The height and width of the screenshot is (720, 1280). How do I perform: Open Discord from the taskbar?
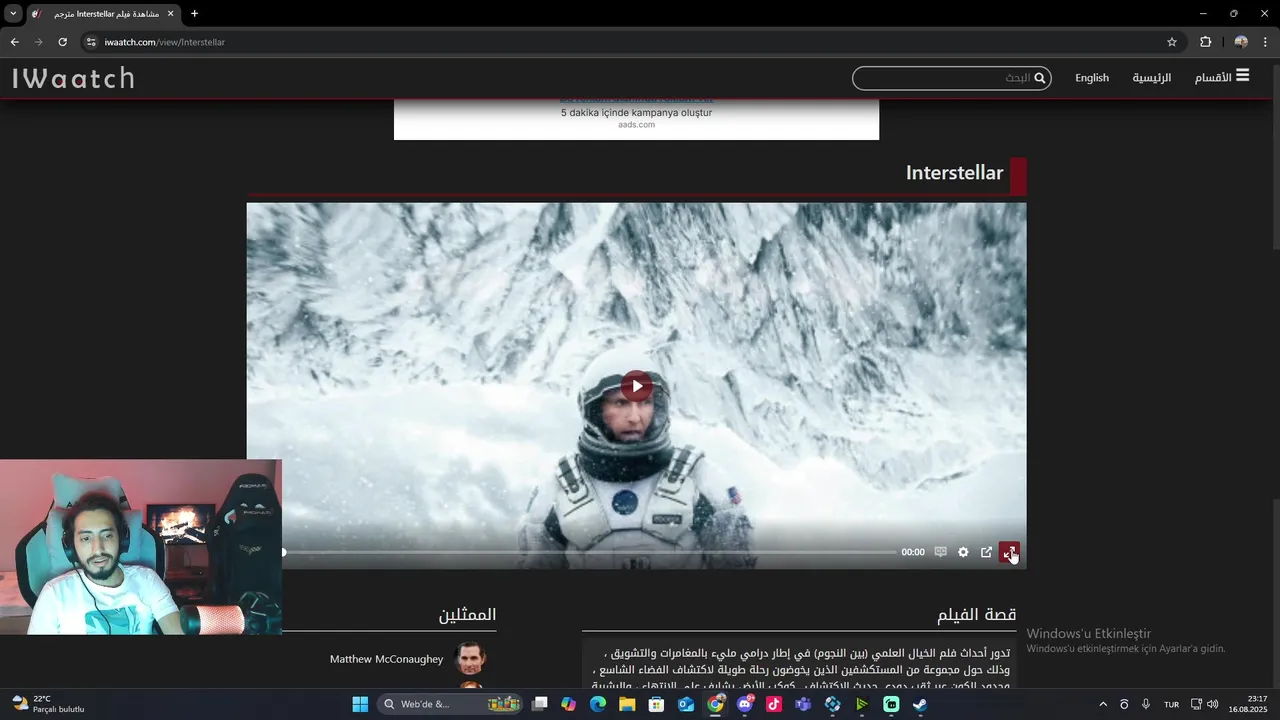coord(745,704)
